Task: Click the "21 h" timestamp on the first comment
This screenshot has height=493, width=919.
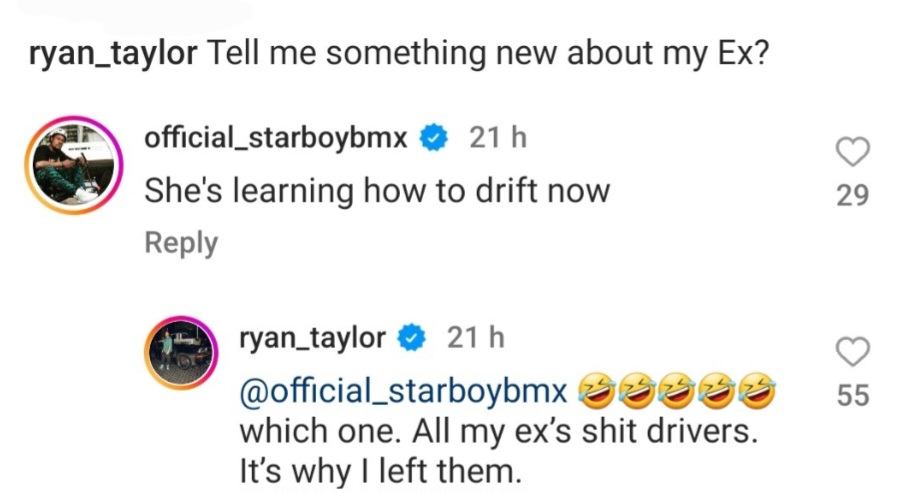Action: (x=497, y=139)
